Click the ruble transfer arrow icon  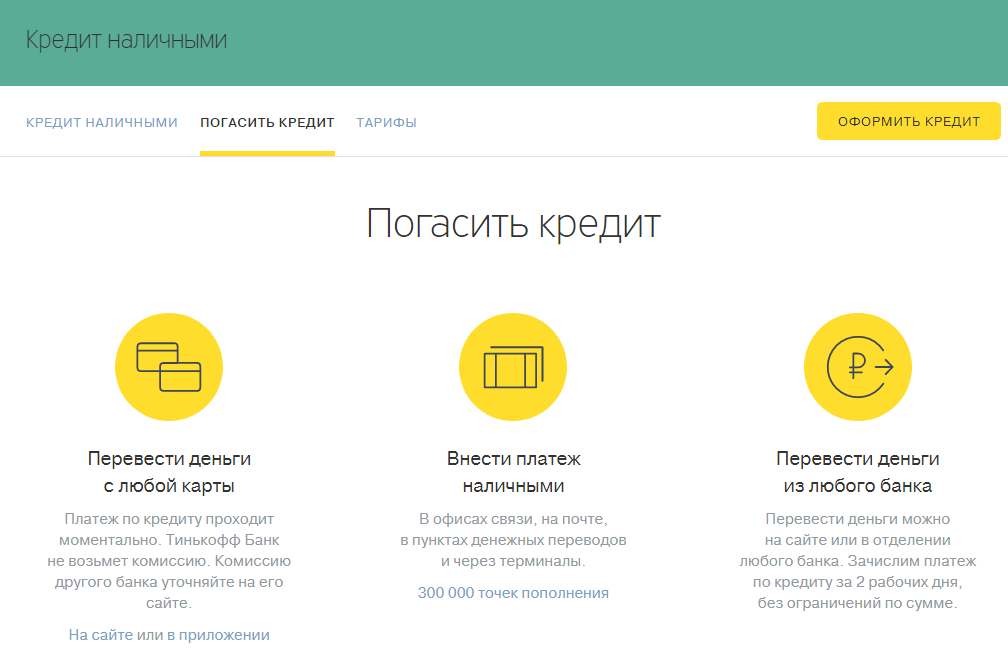(858, 367)
